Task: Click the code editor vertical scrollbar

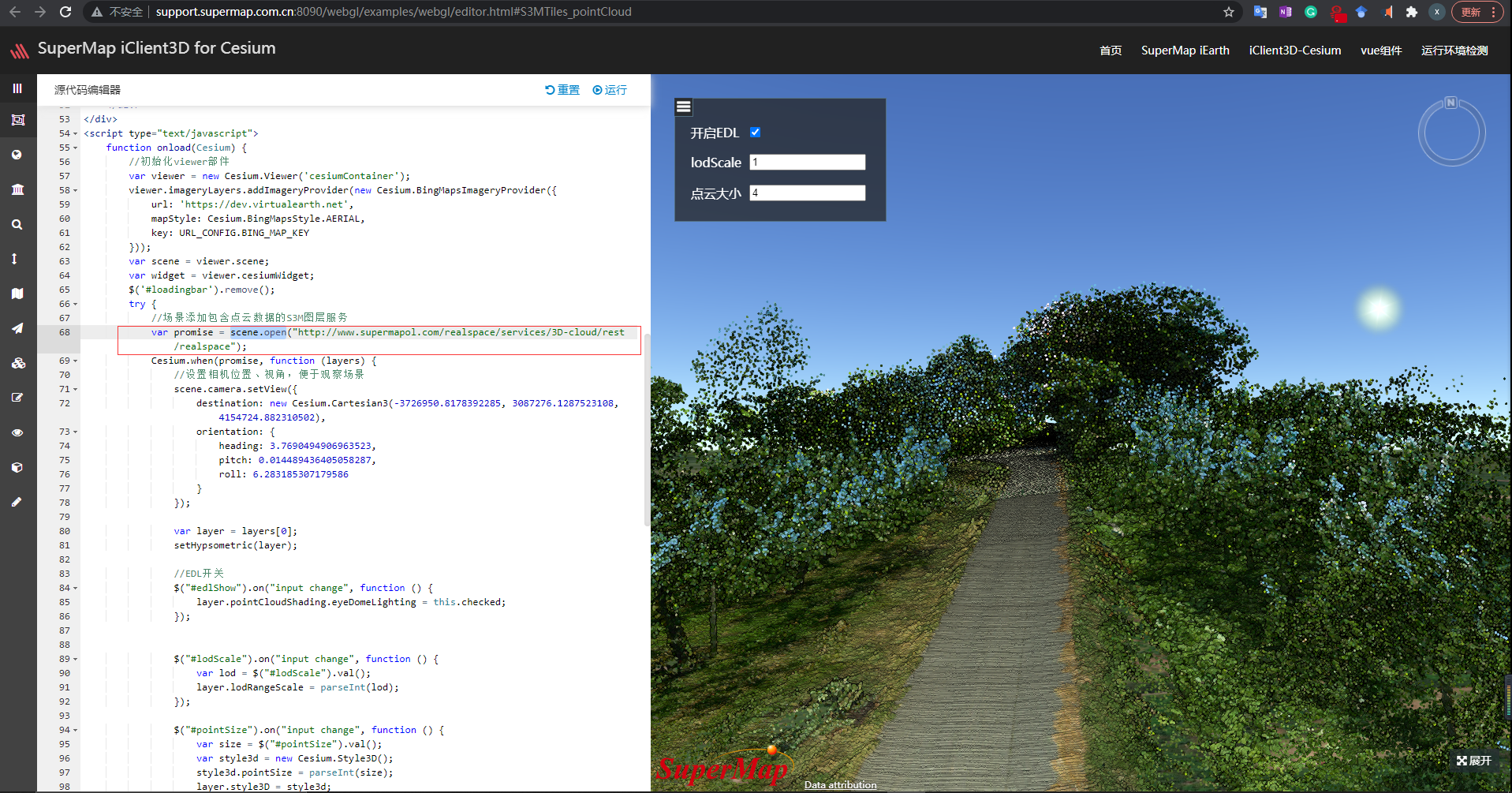Action: click(648, 430)
